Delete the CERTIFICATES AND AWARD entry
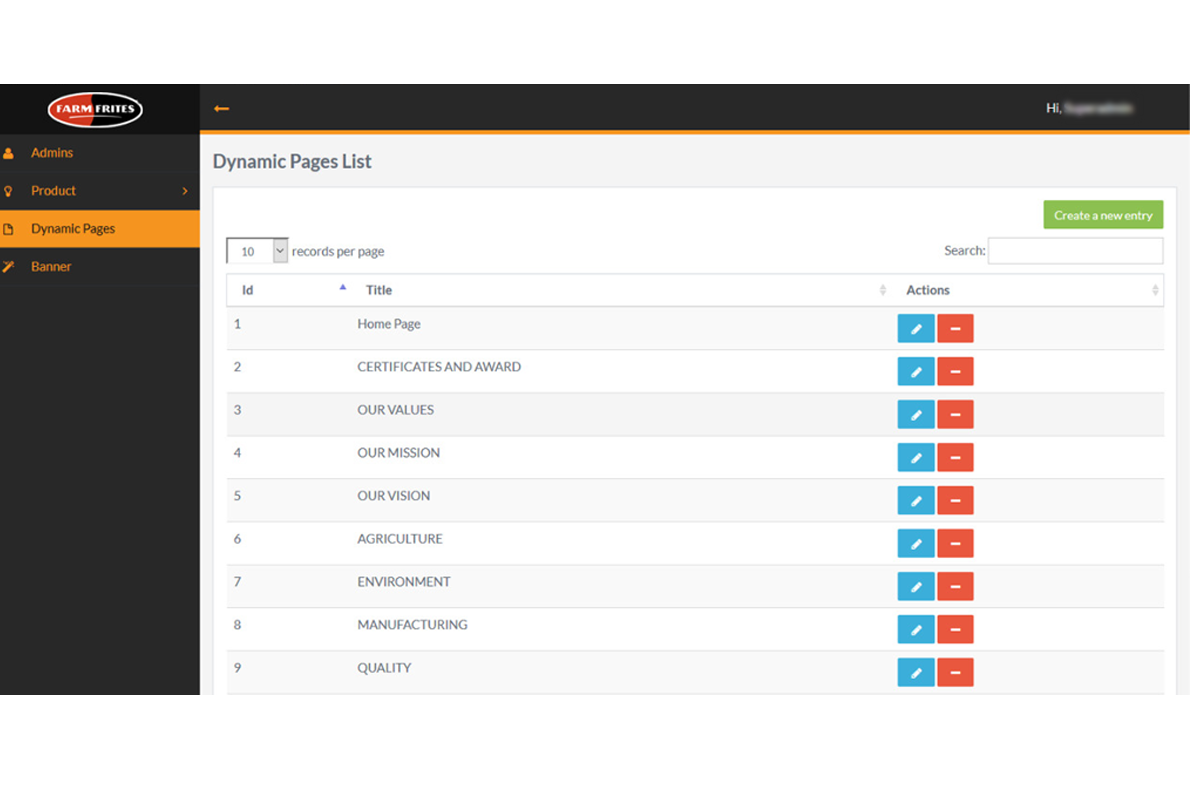This screenshot has height=788, width=1190. pos(955,371)
